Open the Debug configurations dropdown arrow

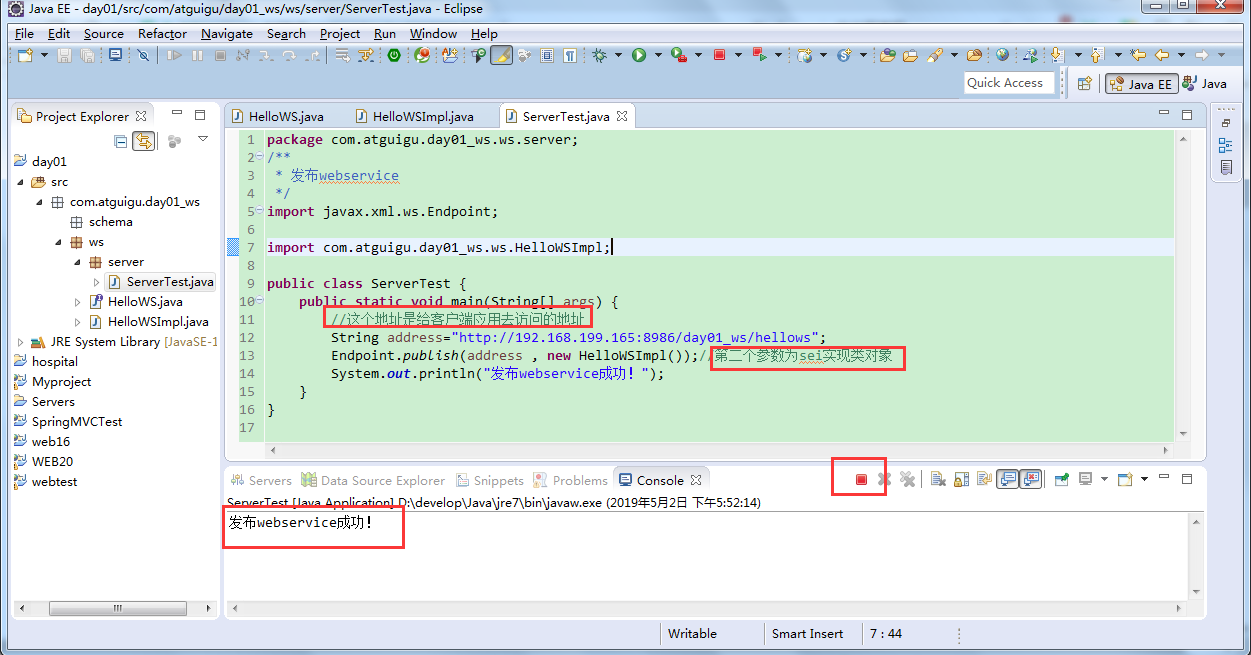coord(618,55)
